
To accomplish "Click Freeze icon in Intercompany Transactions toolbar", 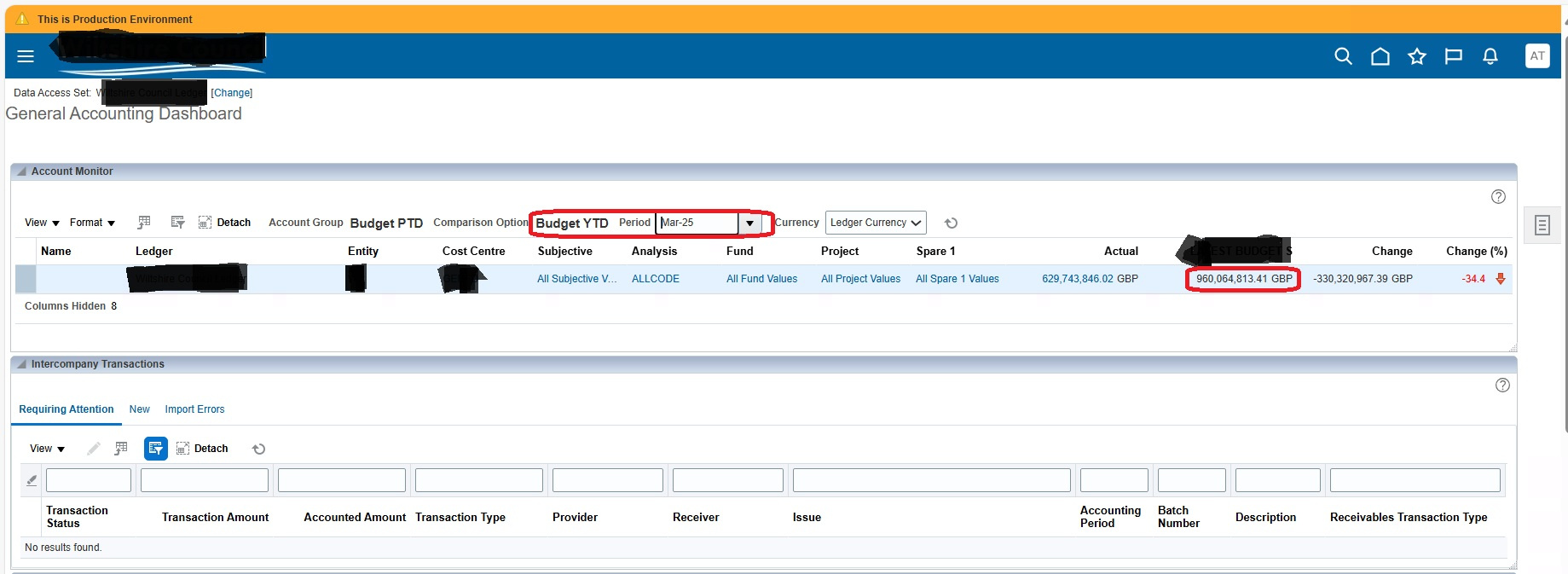I will tap(121, 449).
